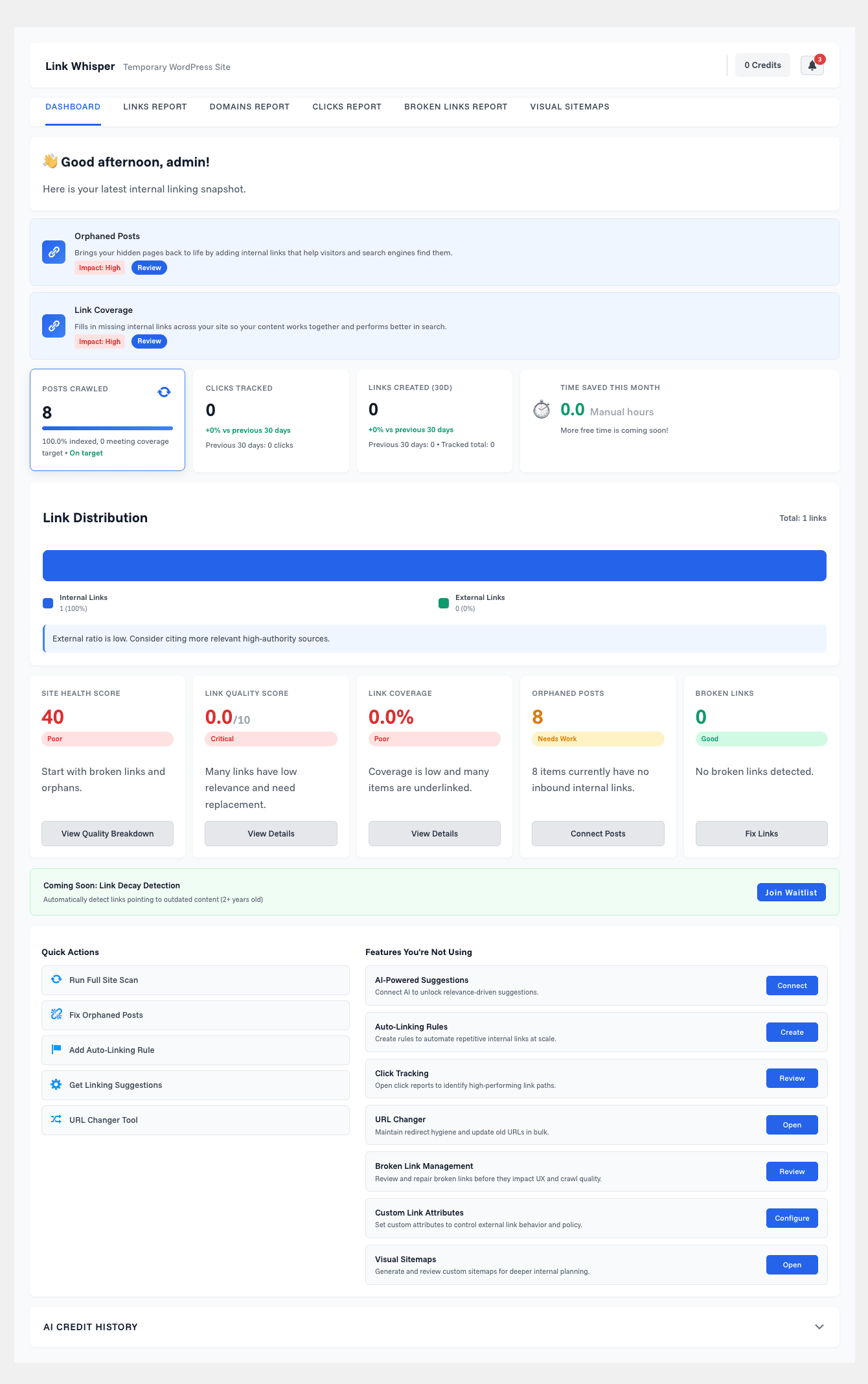Click the waving hand emoji in greeting
The height and width of the screenshot is (1384, 868).
[51, 161]
